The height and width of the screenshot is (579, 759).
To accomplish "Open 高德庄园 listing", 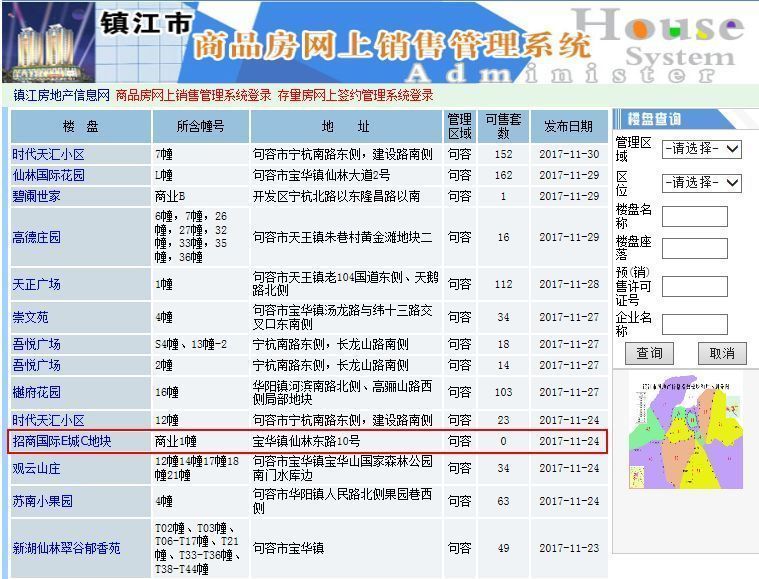I will pos(36,237).
